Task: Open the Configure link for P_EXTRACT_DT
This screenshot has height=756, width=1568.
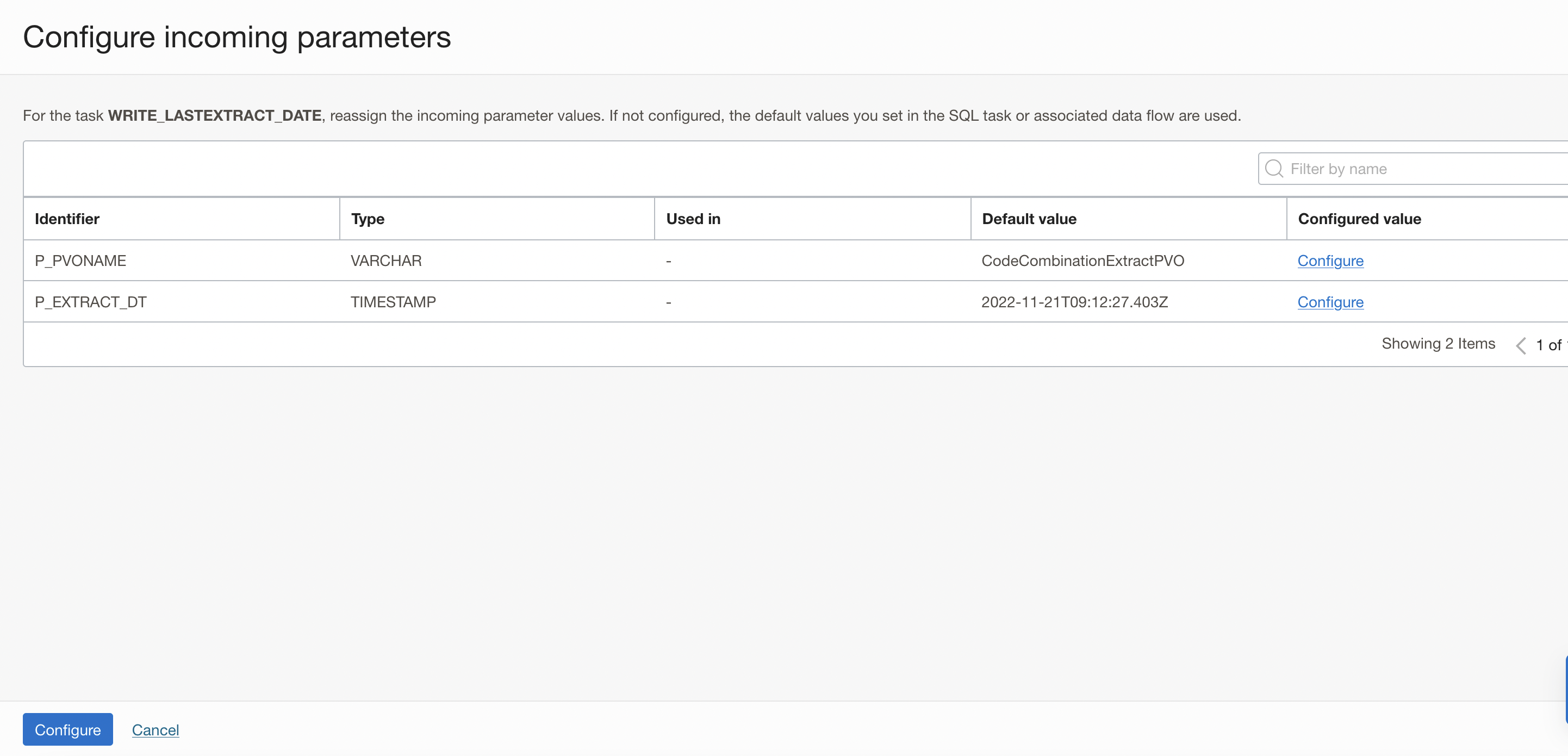Action: pyautogui.click(x=1330, y=302)
